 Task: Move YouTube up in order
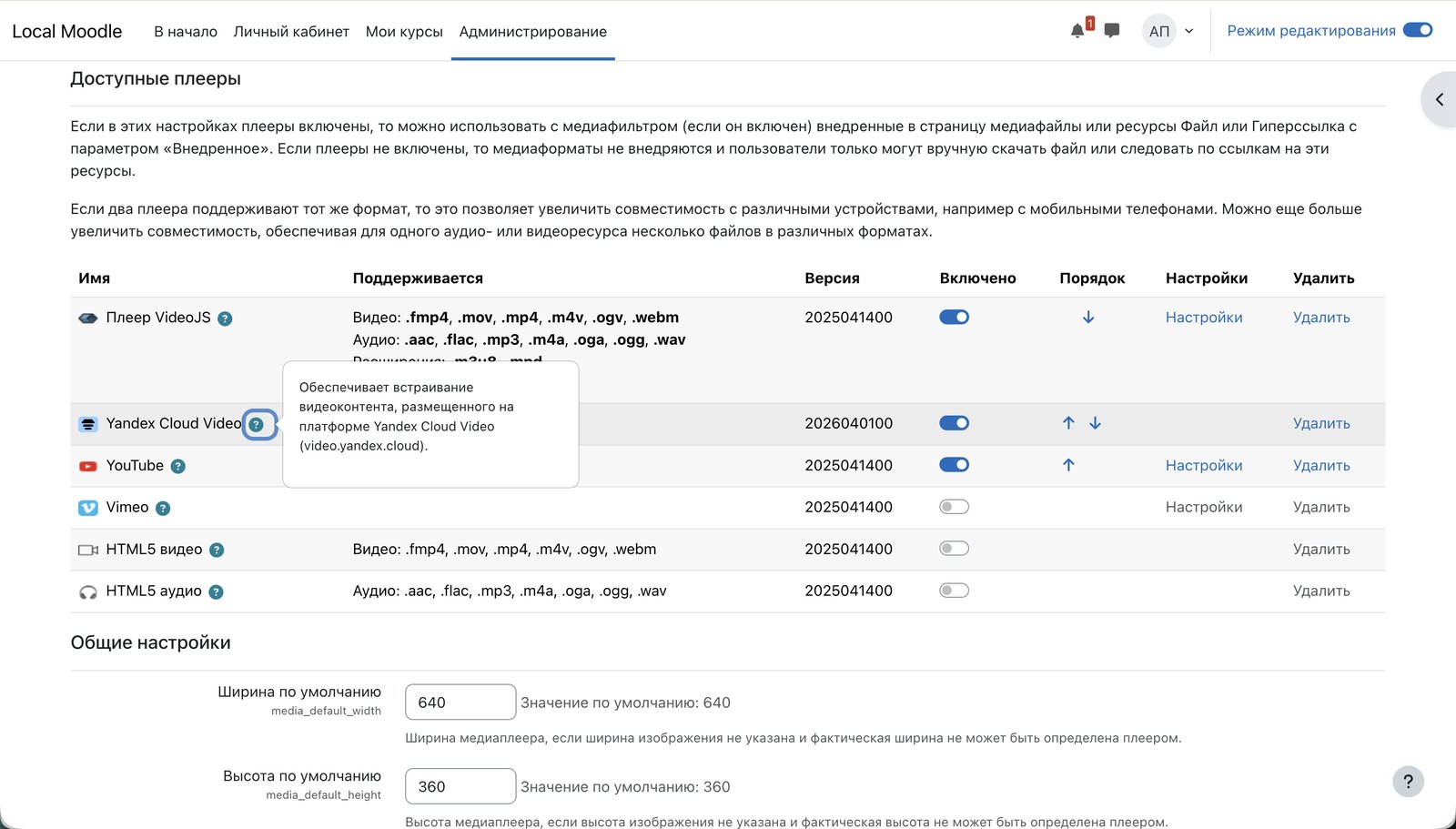click(1068, 464)
